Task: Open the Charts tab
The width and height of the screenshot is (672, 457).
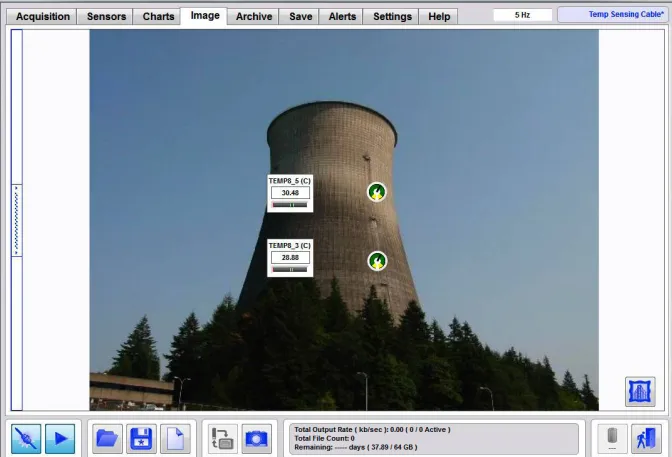Action: click(158, 17)
